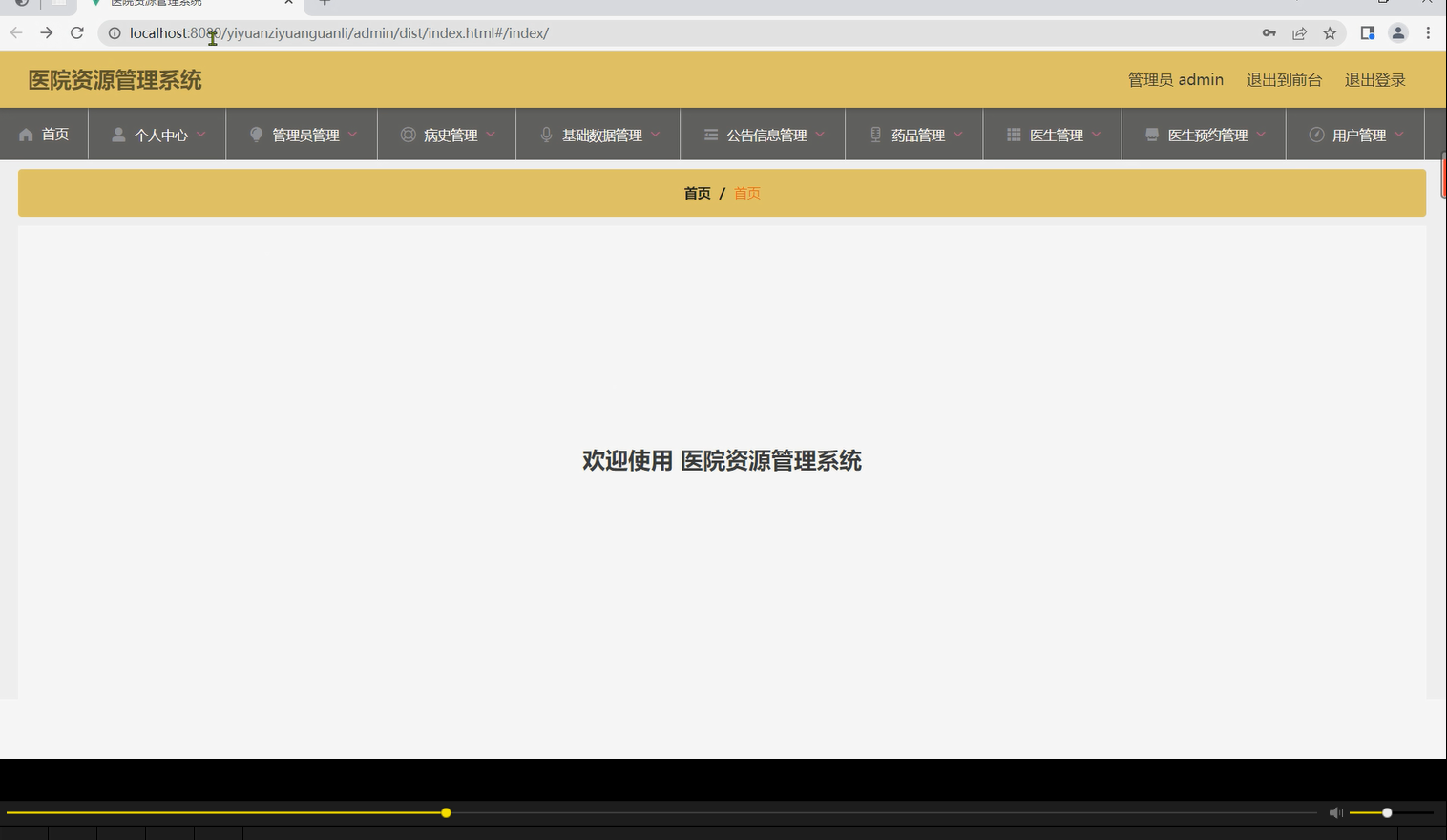The width and height of the screenshot is (1447, 840).
Task: Expand the 病史管理 dropdown arrow
Action: pos(491,135)
